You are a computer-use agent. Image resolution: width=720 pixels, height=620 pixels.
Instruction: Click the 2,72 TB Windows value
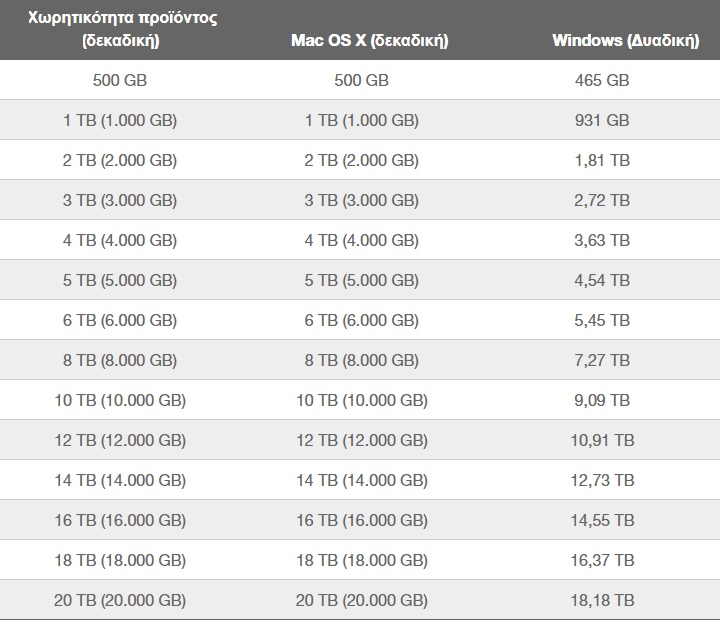click(x=602, y=200)
